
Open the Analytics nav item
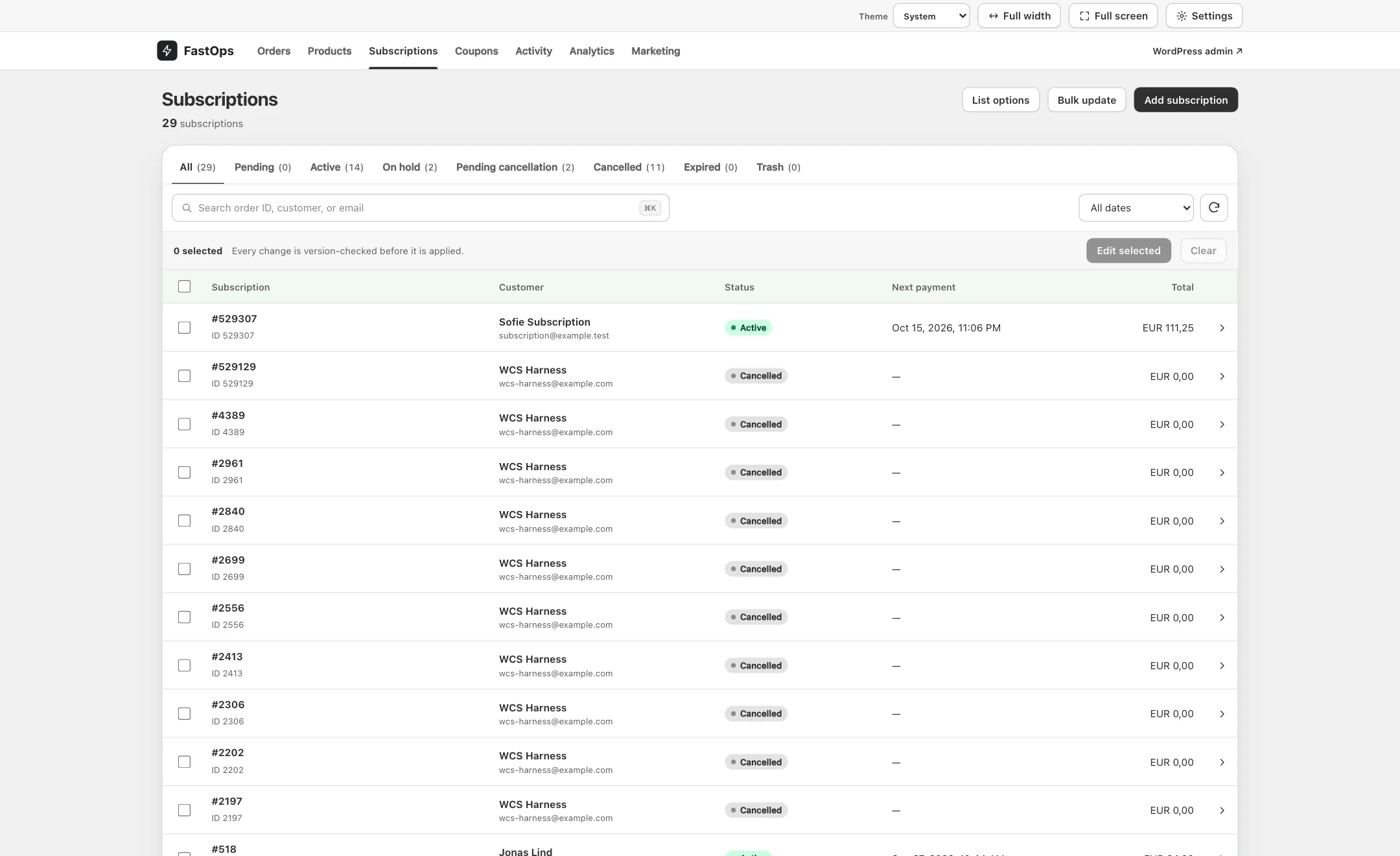(591, 51)
